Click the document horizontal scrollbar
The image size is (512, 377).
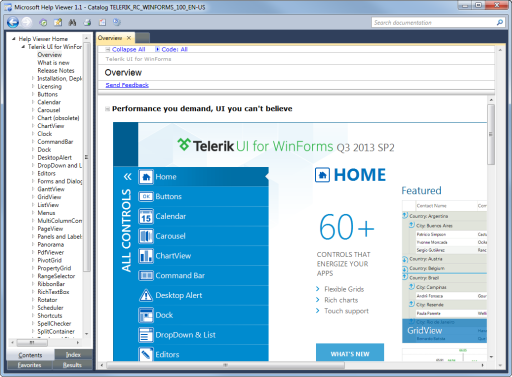pos(225,365)
